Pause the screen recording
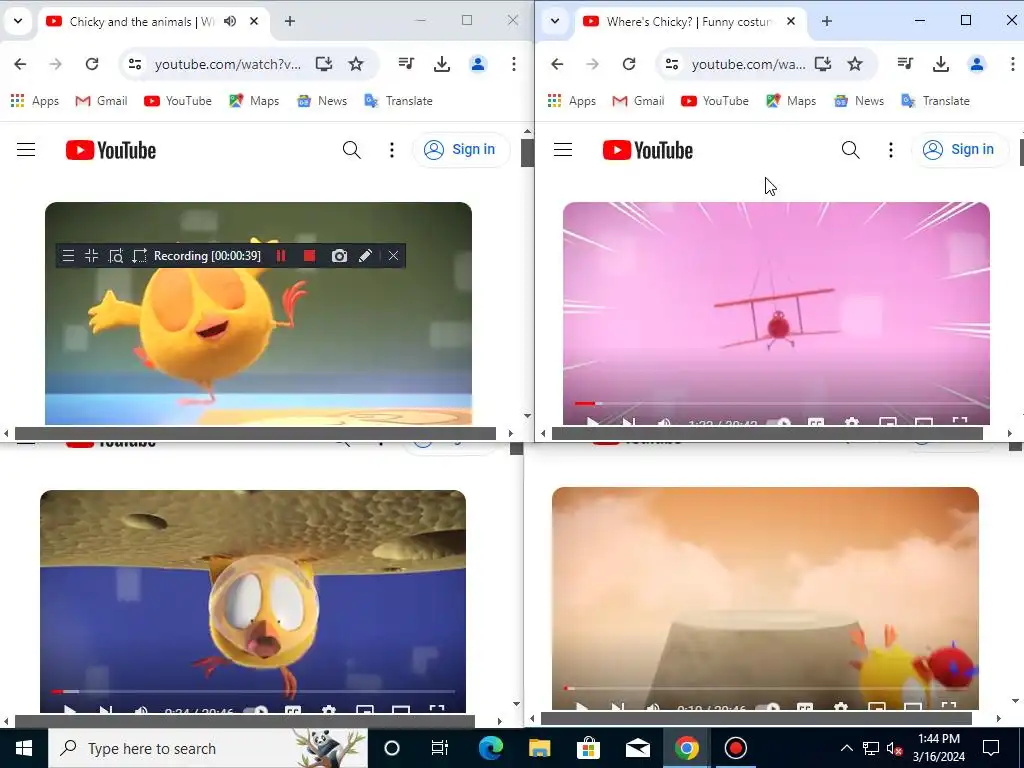Image resolution: width=1024 pixels, height=768 pixels. pyautogui.click(x=281, y=256)
